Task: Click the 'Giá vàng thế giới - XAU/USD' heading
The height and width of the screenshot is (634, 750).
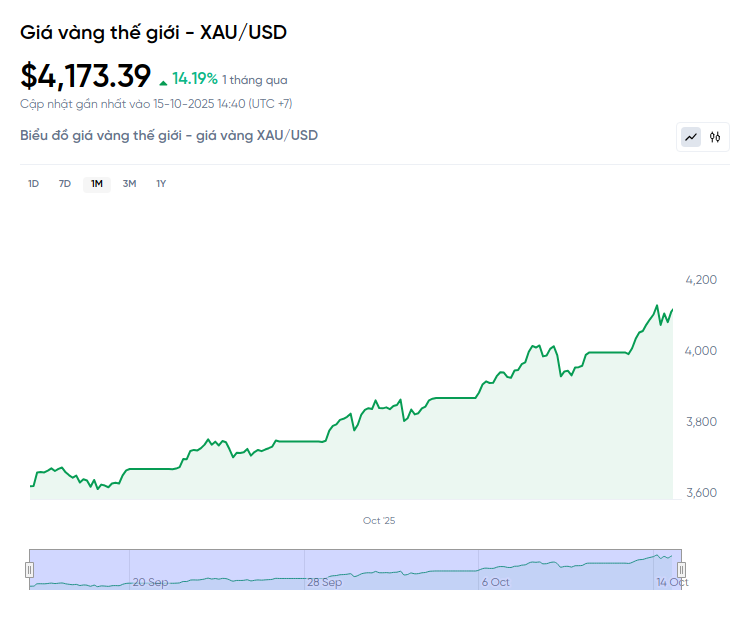Action: [153, 32]
